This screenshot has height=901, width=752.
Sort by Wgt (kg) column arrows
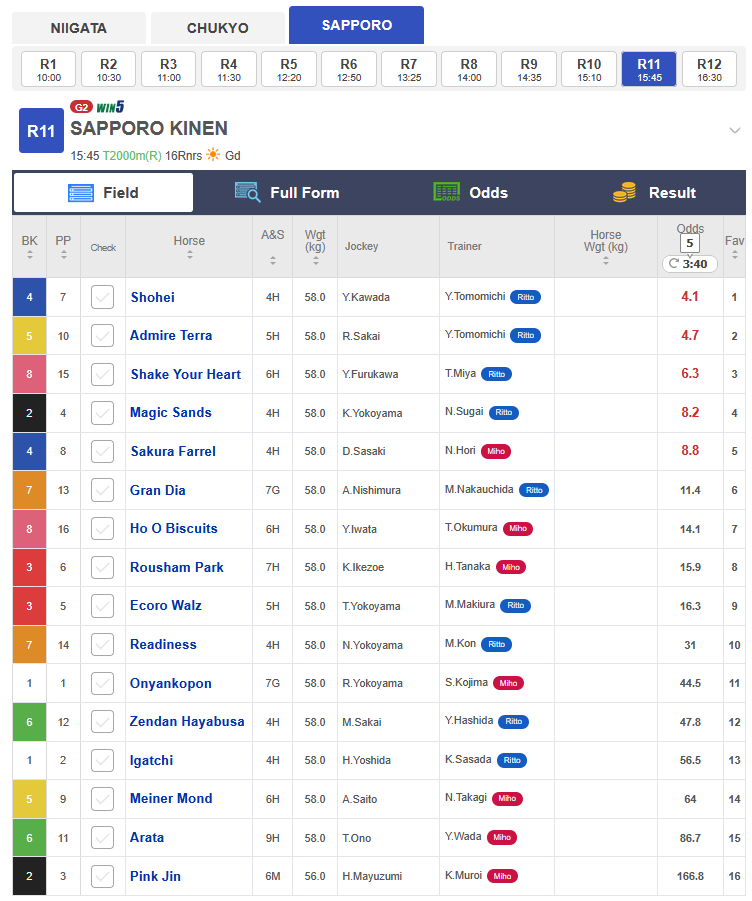315,260
